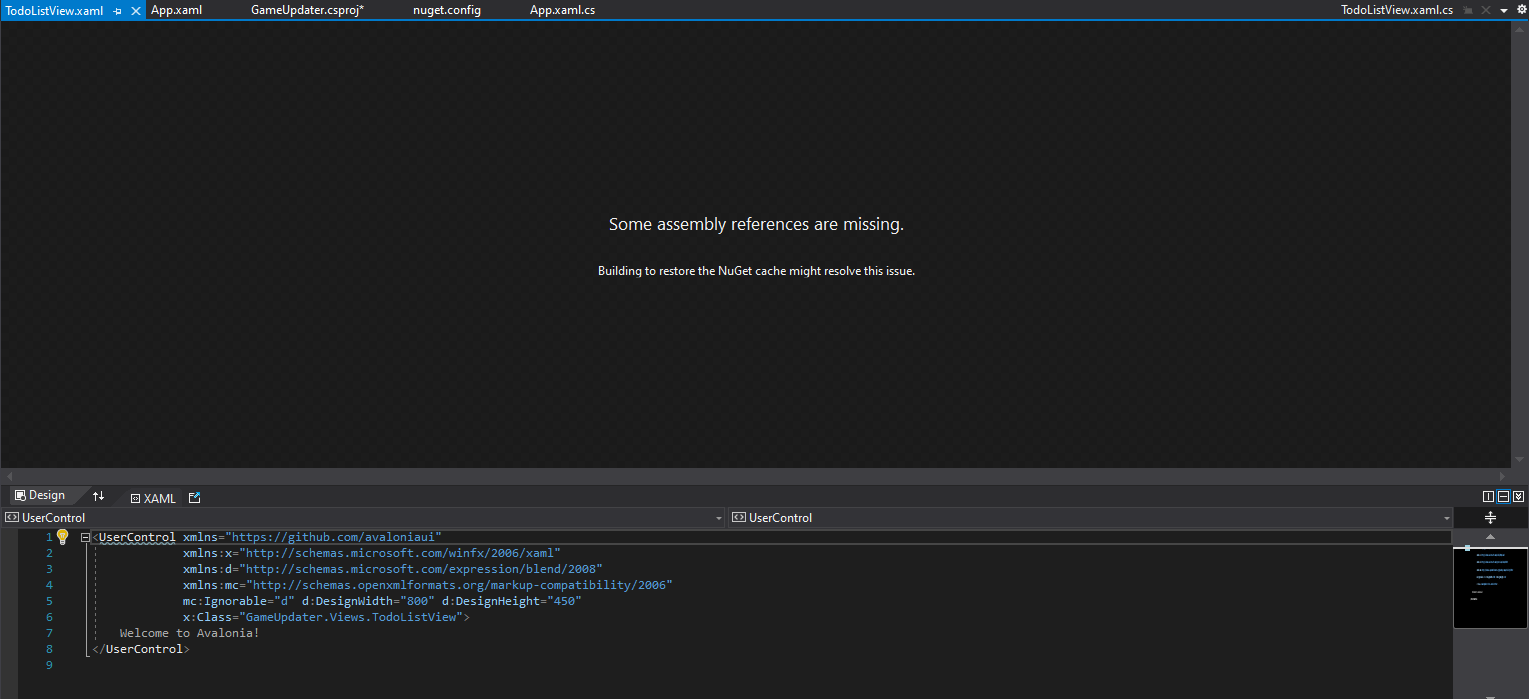
Task: Open the left UserControl breadcrumb dropdown
Action: (717, 517)
